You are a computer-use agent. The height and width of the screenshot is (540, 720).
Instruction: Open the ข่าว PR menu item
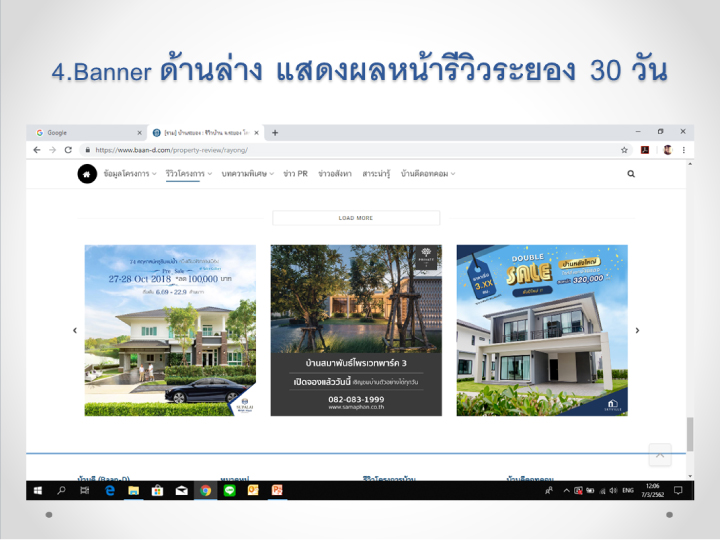pyautogui.click(x=295, y=174)
